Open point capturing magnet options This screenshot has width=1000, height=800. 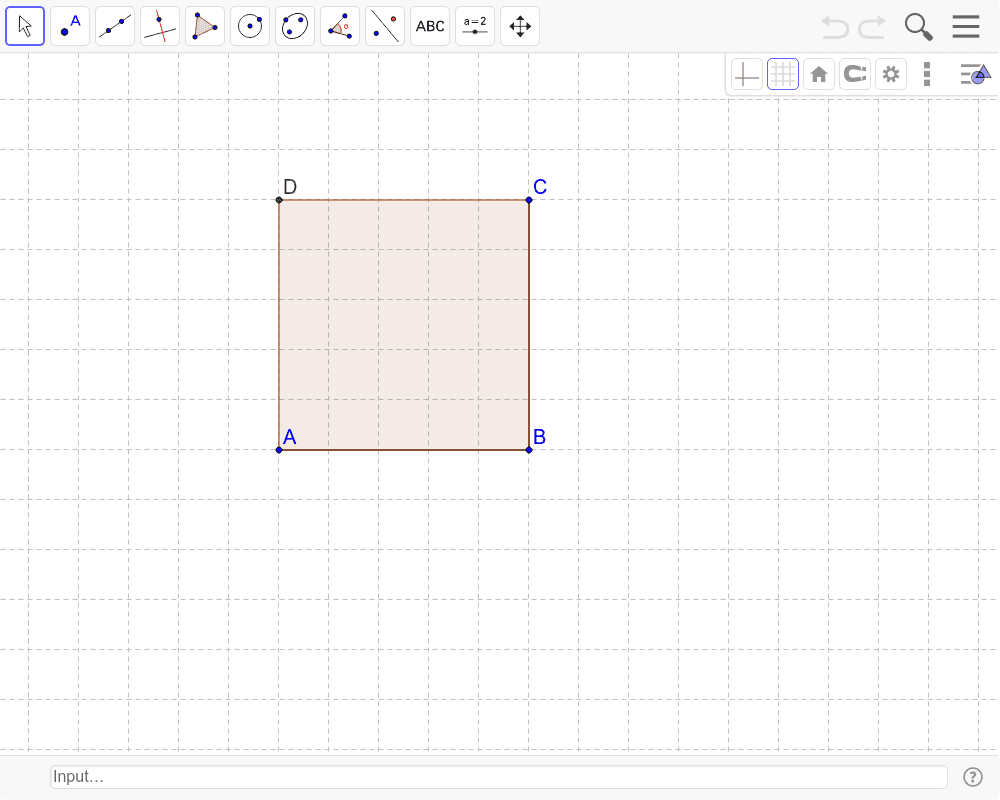pos(855,75)
